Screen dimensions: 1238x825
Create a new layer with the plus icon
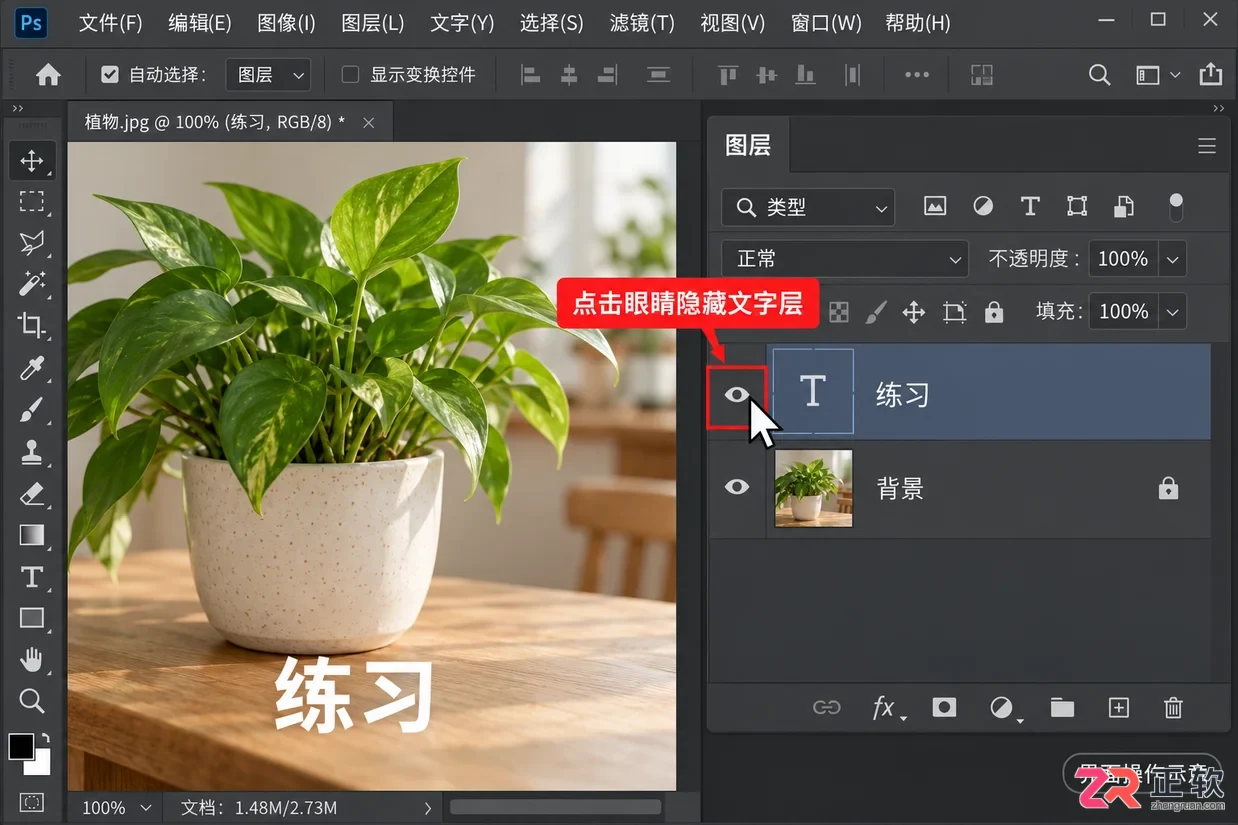pos(1119,708)
